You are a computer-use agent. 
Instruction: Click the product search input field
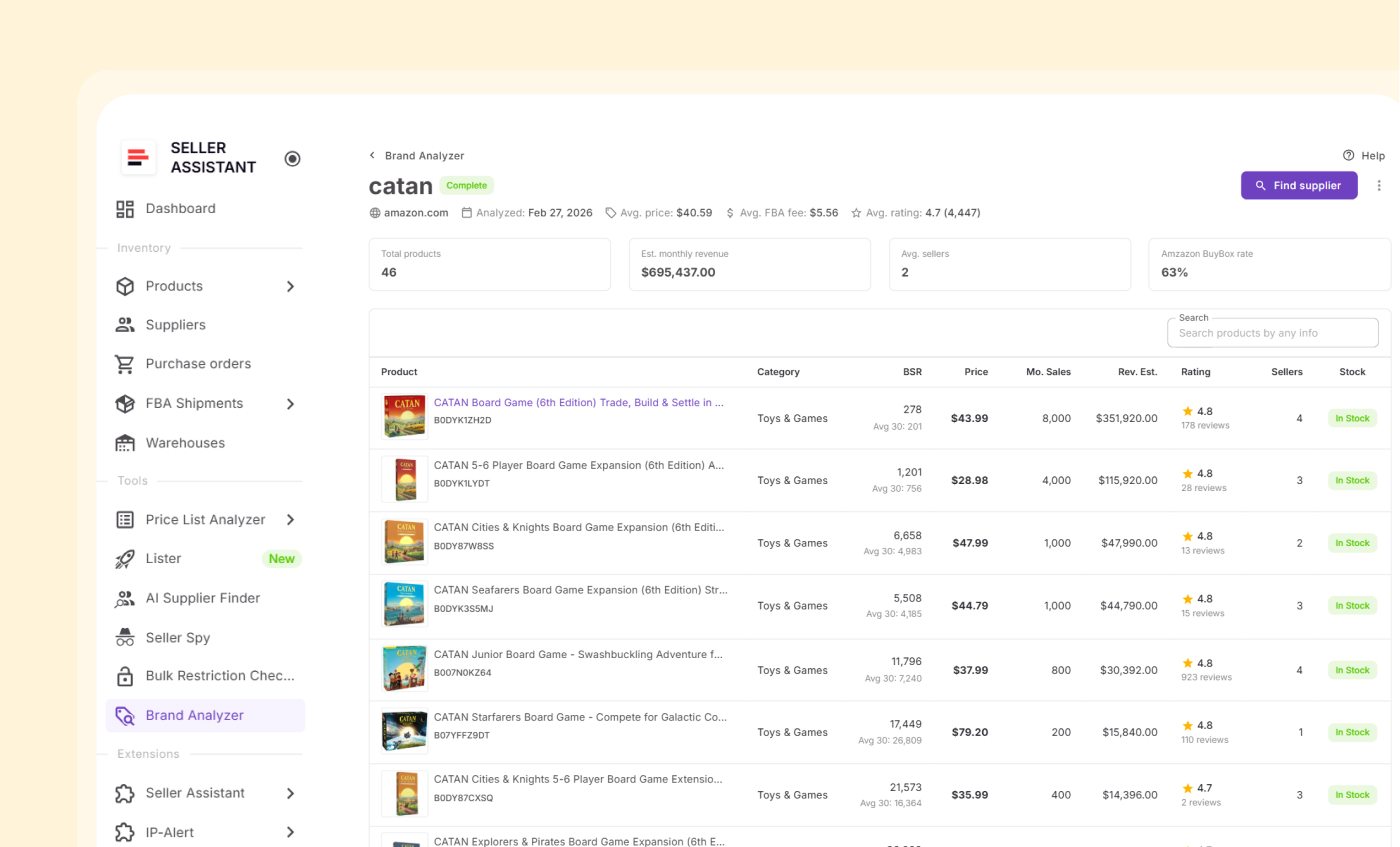[x=1272, y=333]
